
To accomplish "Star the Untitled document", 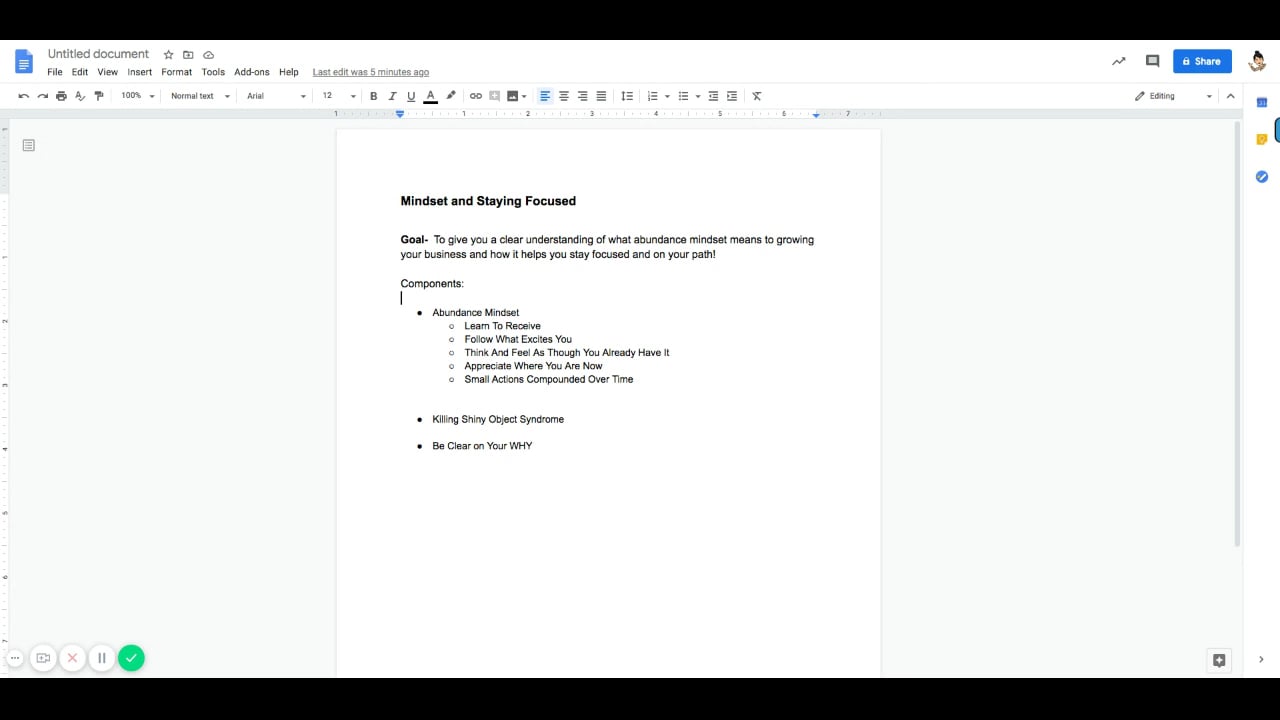I will coord(169,55).
